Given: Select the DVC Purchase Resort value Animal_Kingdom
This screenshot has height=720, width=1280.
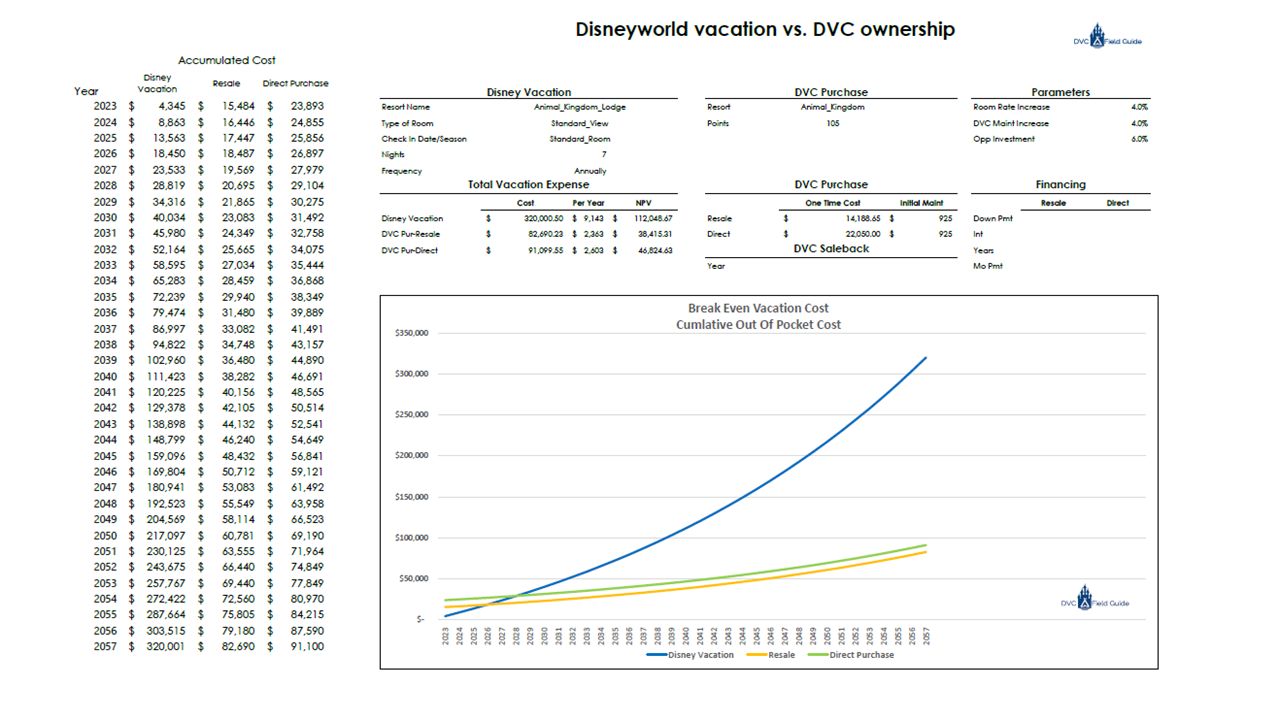Looking at the screenshot, I should pyautogui.click(x=832, y=107).
